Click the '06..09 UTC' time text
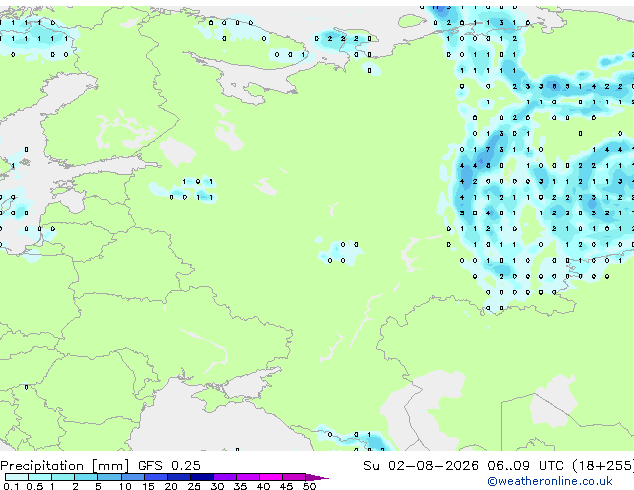This screenshot has width=634, height=490. click(x=525, y=466)
